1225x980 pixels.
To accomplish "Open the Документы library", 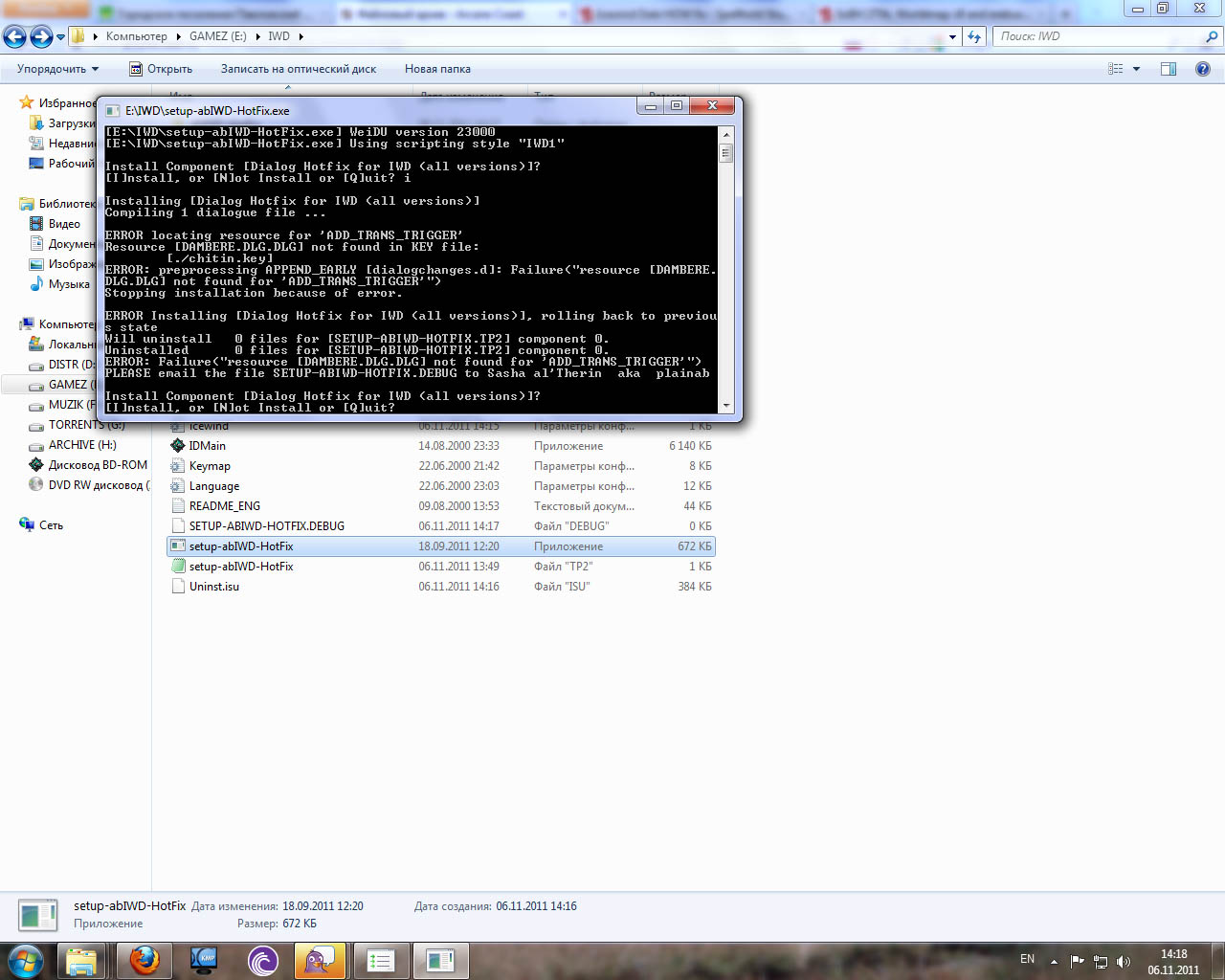I will coord(63,244).
